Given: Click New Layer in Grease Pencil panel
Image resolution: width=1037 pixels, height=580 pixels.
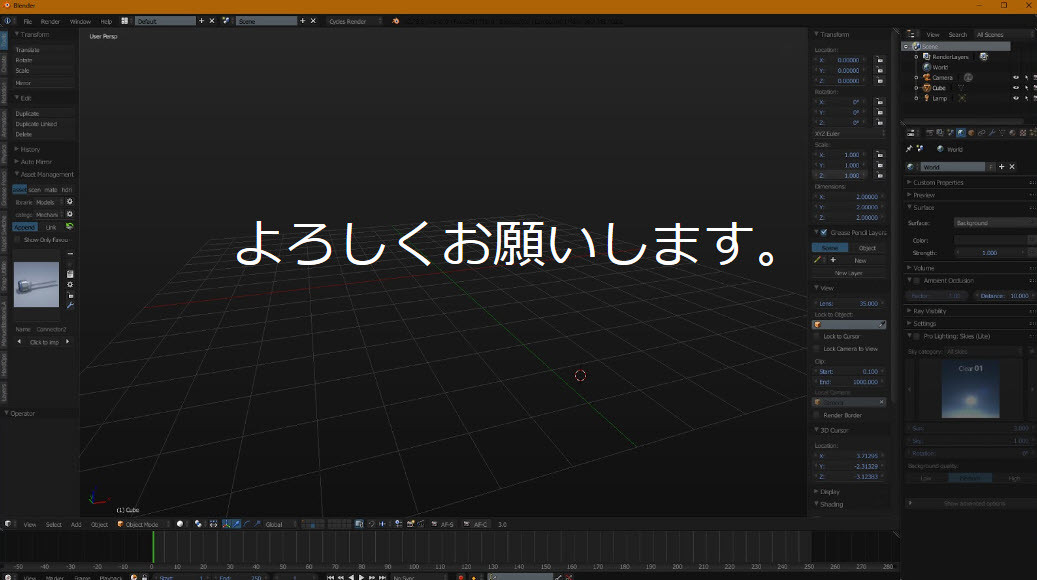Looking at the screenshot, I should (849, 273).
